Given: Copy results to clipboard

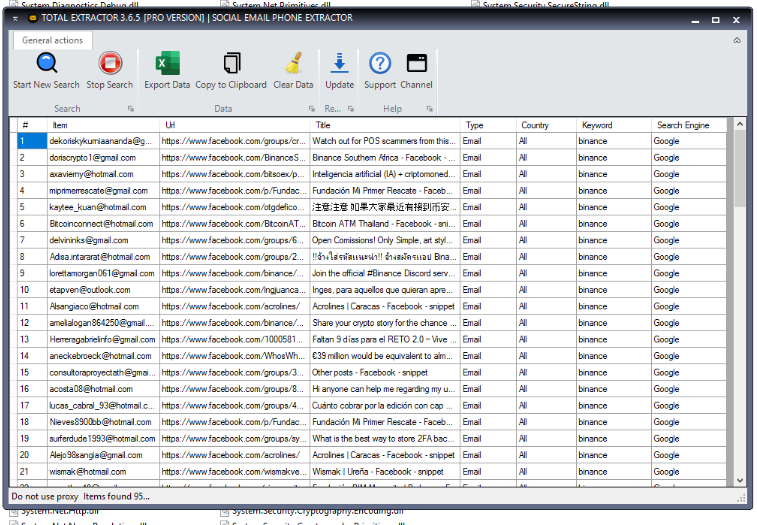Looking at the screenshot, I should click(231, 70).
